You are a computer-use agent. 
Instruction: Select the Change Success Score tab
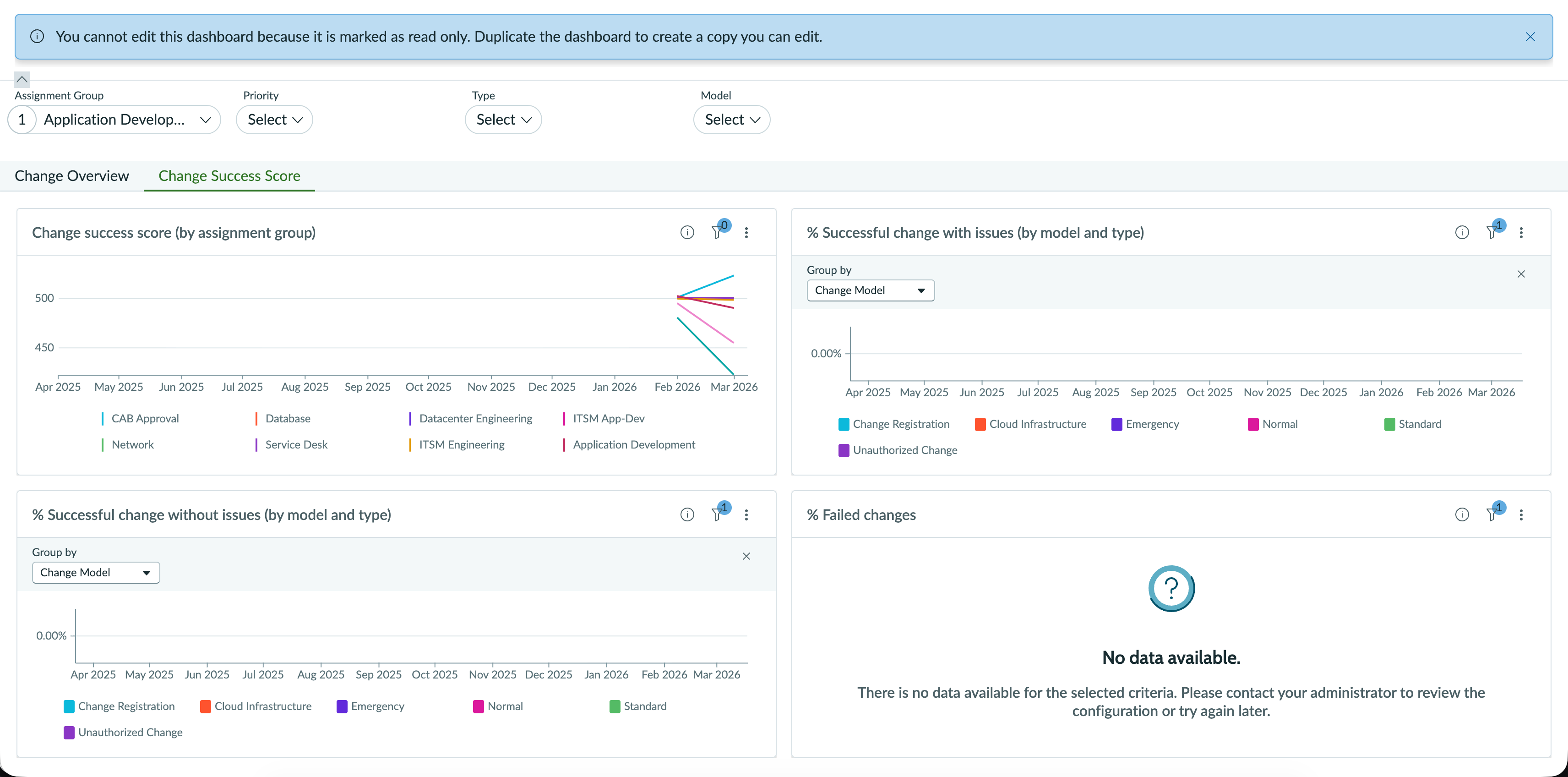(x=229, y=176)
